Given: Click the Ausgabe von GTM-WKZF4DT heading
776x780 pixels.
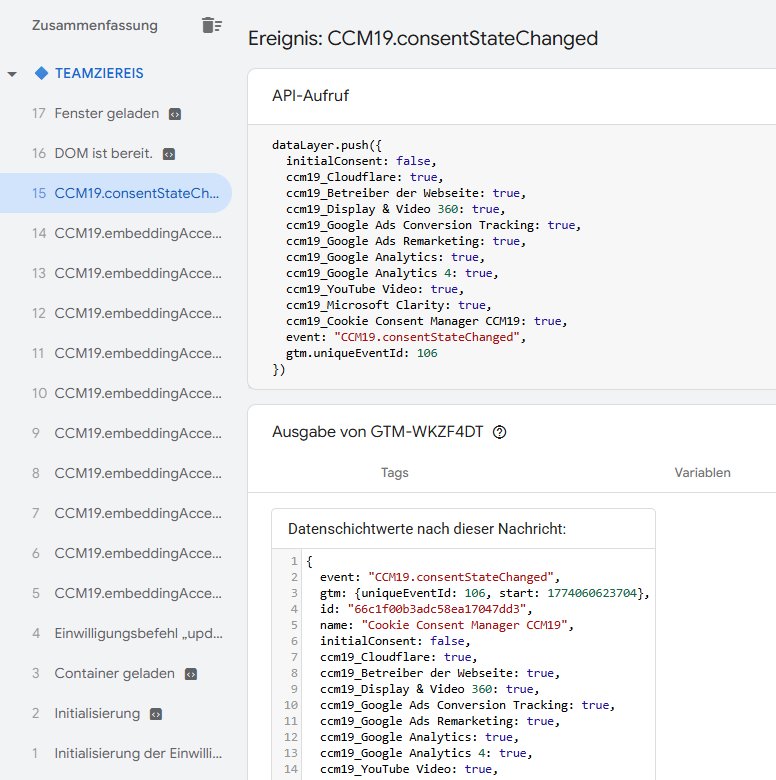Looking at the screenshot, I should pos(377,432).
